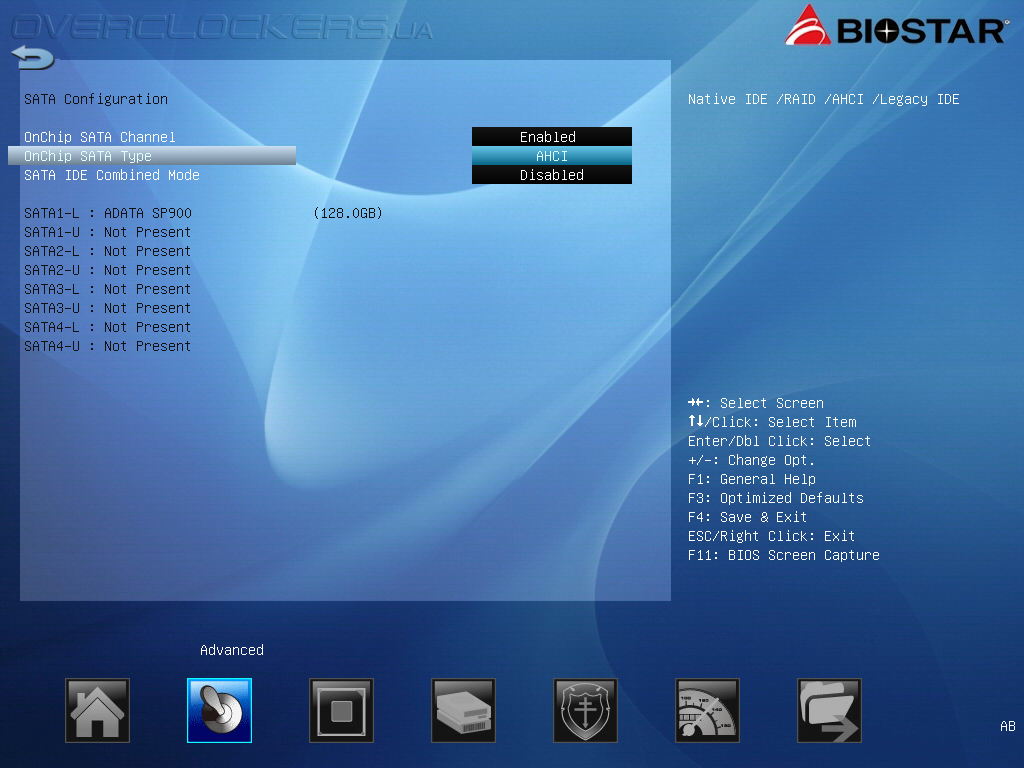Click the SATA1-L ADATA SP900 entry
Screen dimensions: 1024x768
(108, 213)
